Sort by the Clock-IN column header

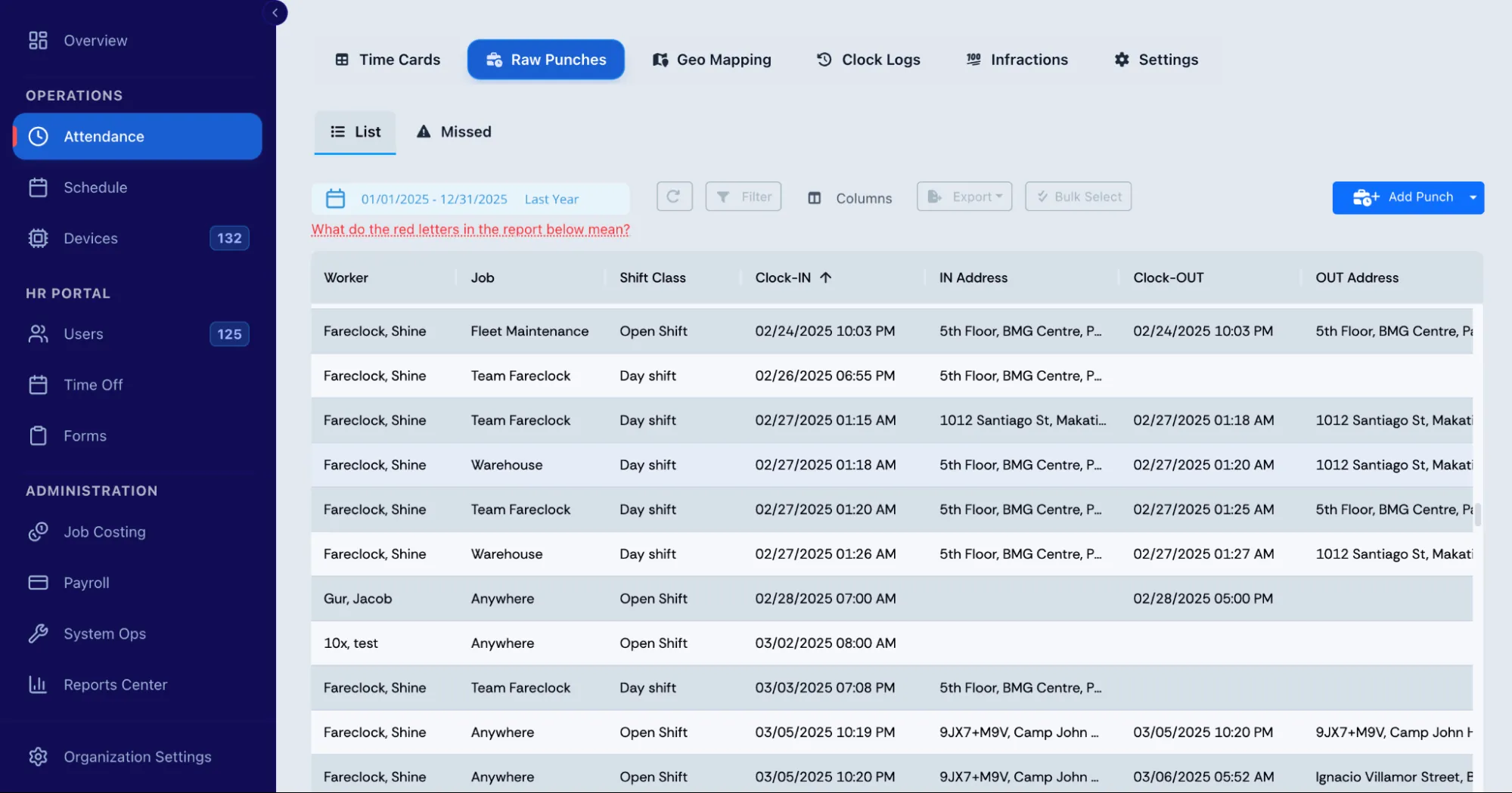[793, 278]
